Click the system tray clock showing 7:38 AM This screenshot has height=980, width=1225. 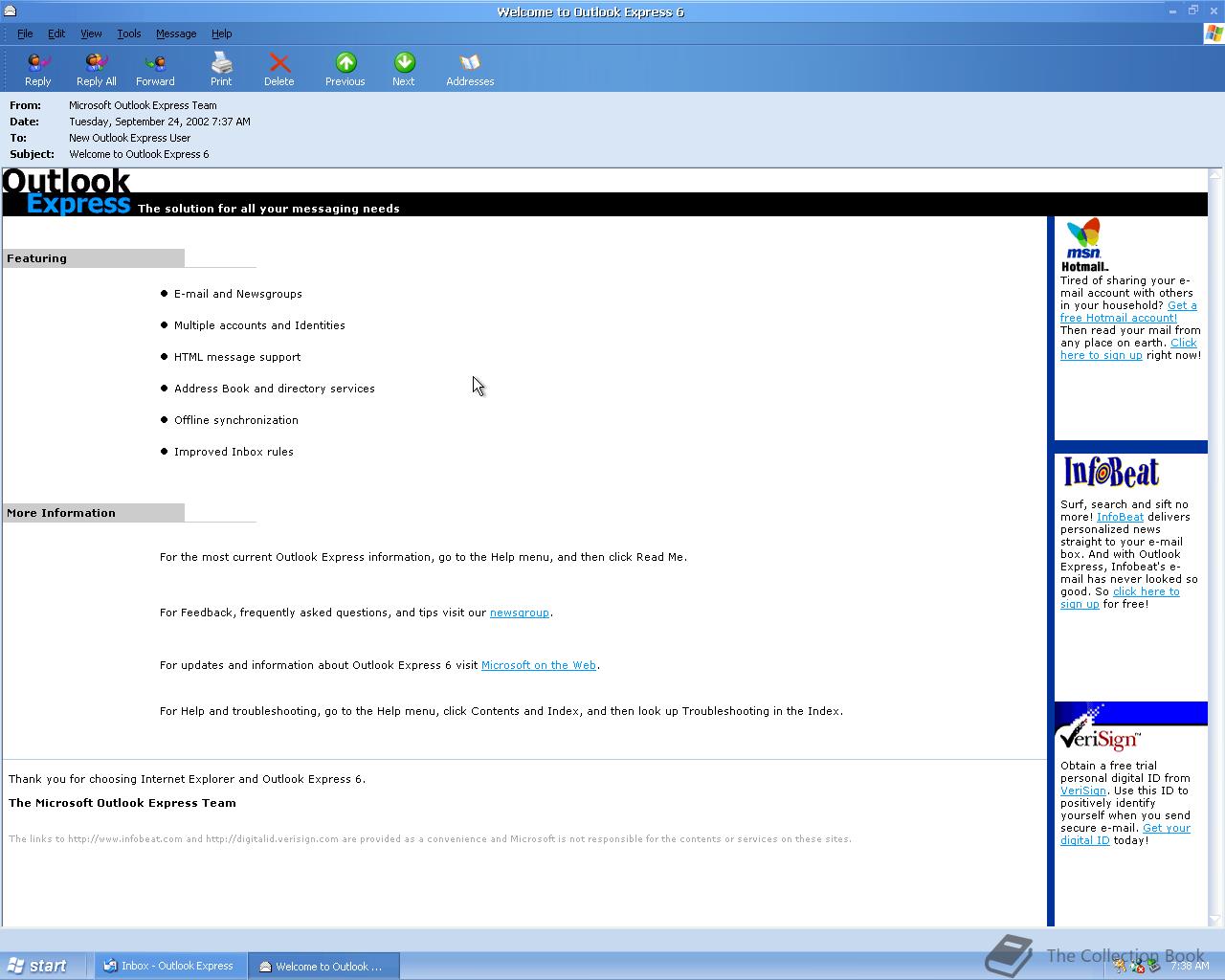click(1190, 966)
